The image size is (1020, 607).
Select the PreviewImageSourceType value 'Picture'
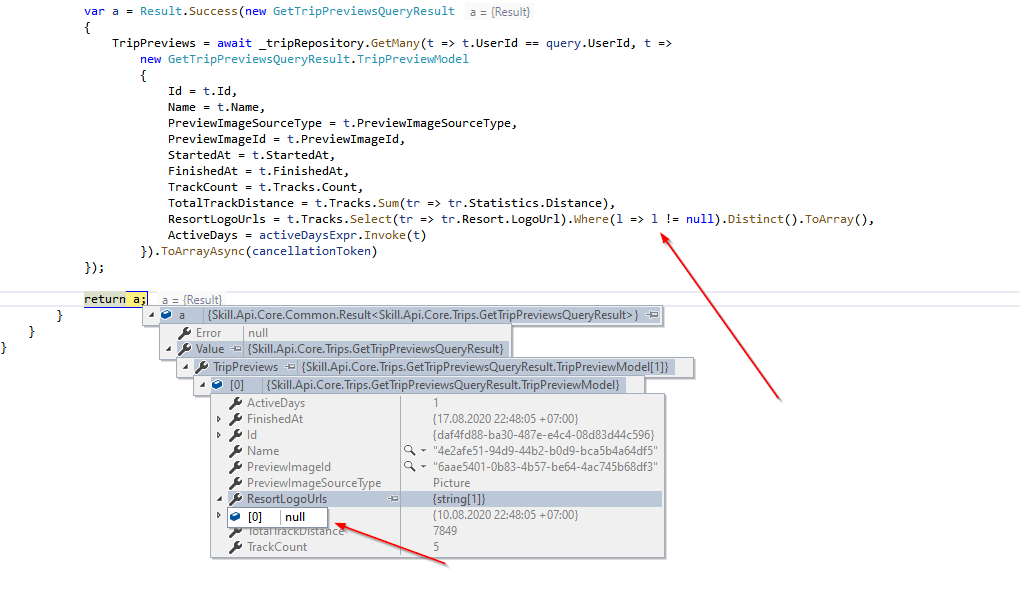[x=450, y=482]
